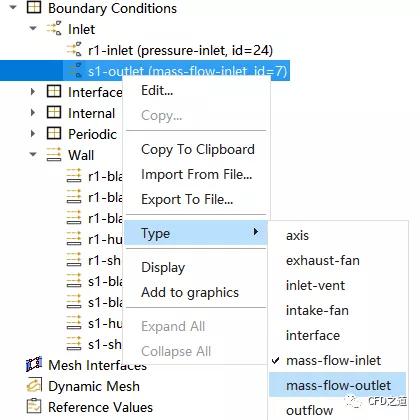
Task: Choose mass-flow-outlet boundary type
Action: tap(338, 385)
